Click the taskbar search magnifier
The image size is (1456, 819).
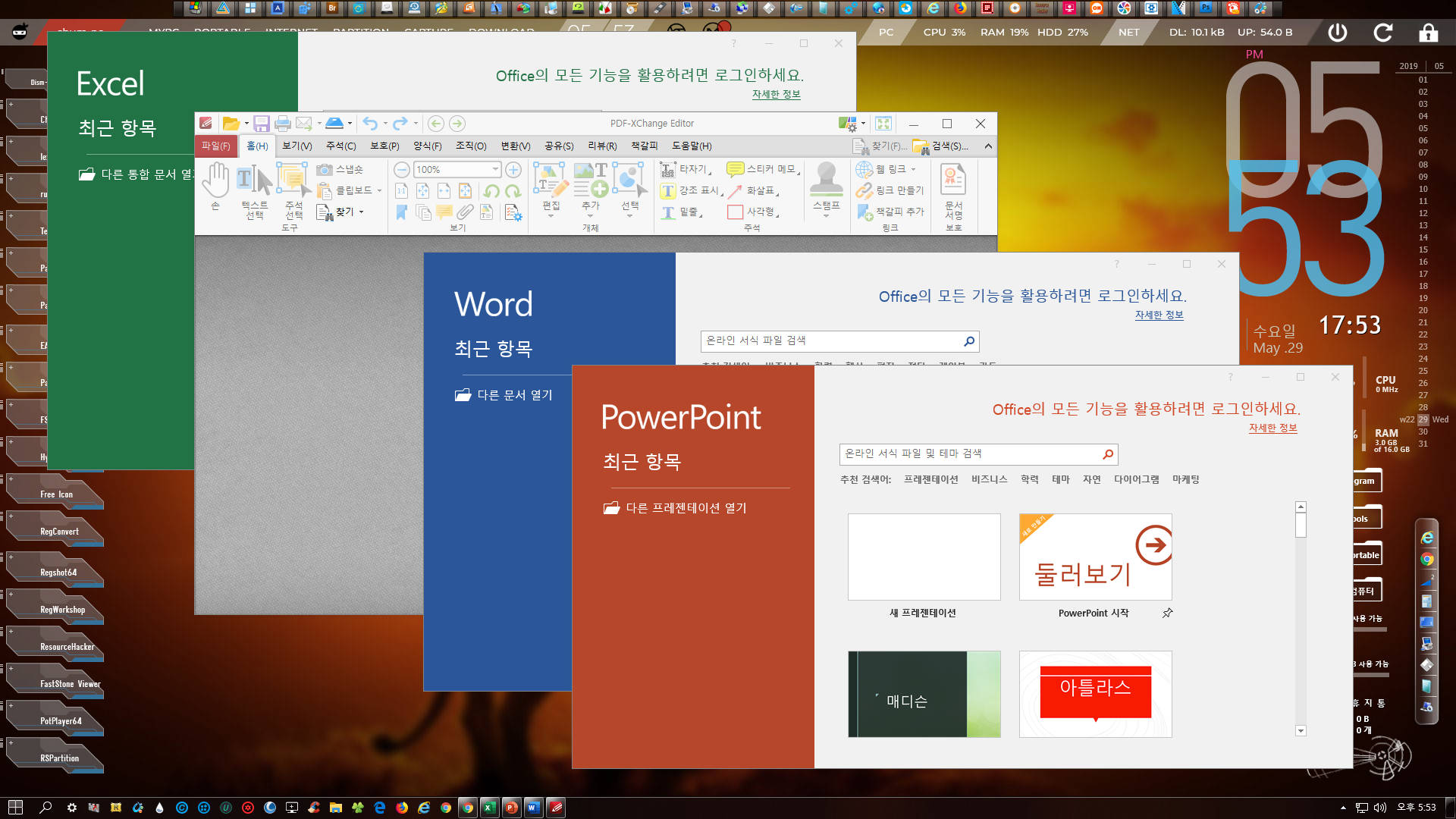click(x=45, y=808)
